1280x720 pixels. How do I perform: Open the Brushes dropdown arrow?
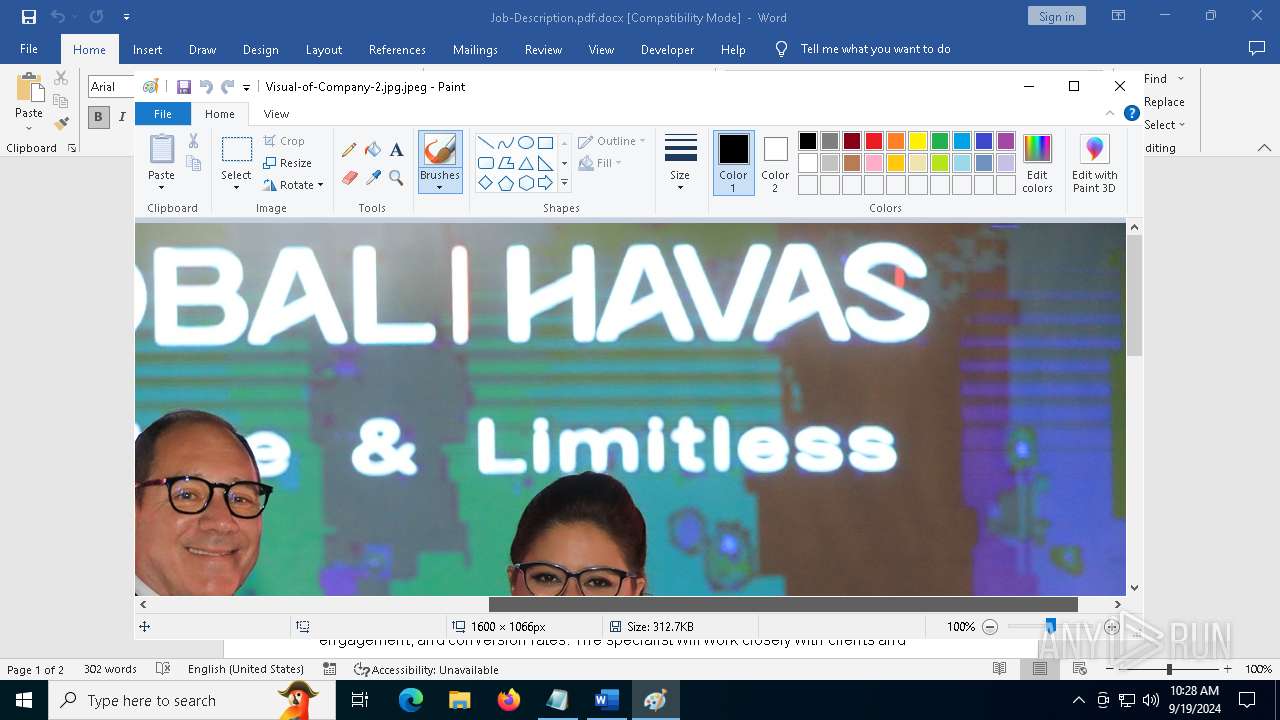439,187
